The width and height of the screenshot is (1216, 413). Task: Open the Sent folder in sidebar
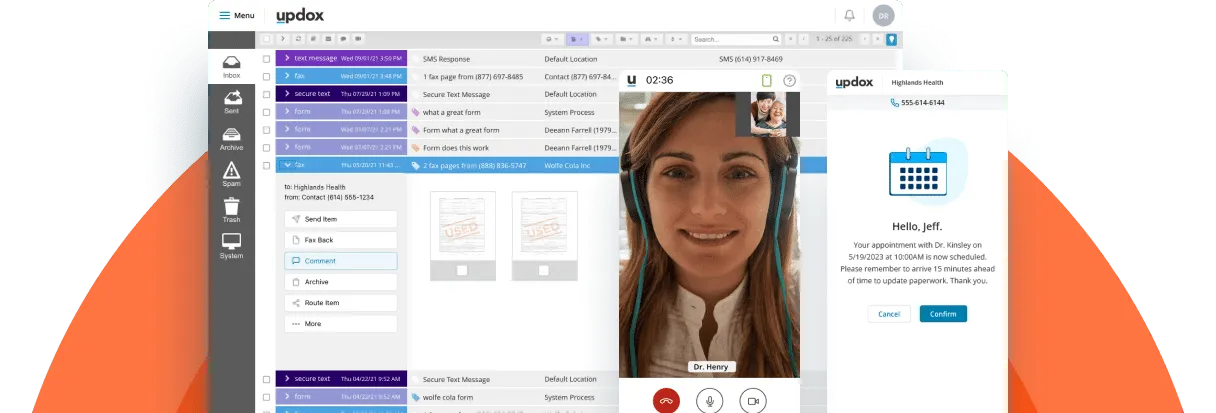(x=231, y=102)
